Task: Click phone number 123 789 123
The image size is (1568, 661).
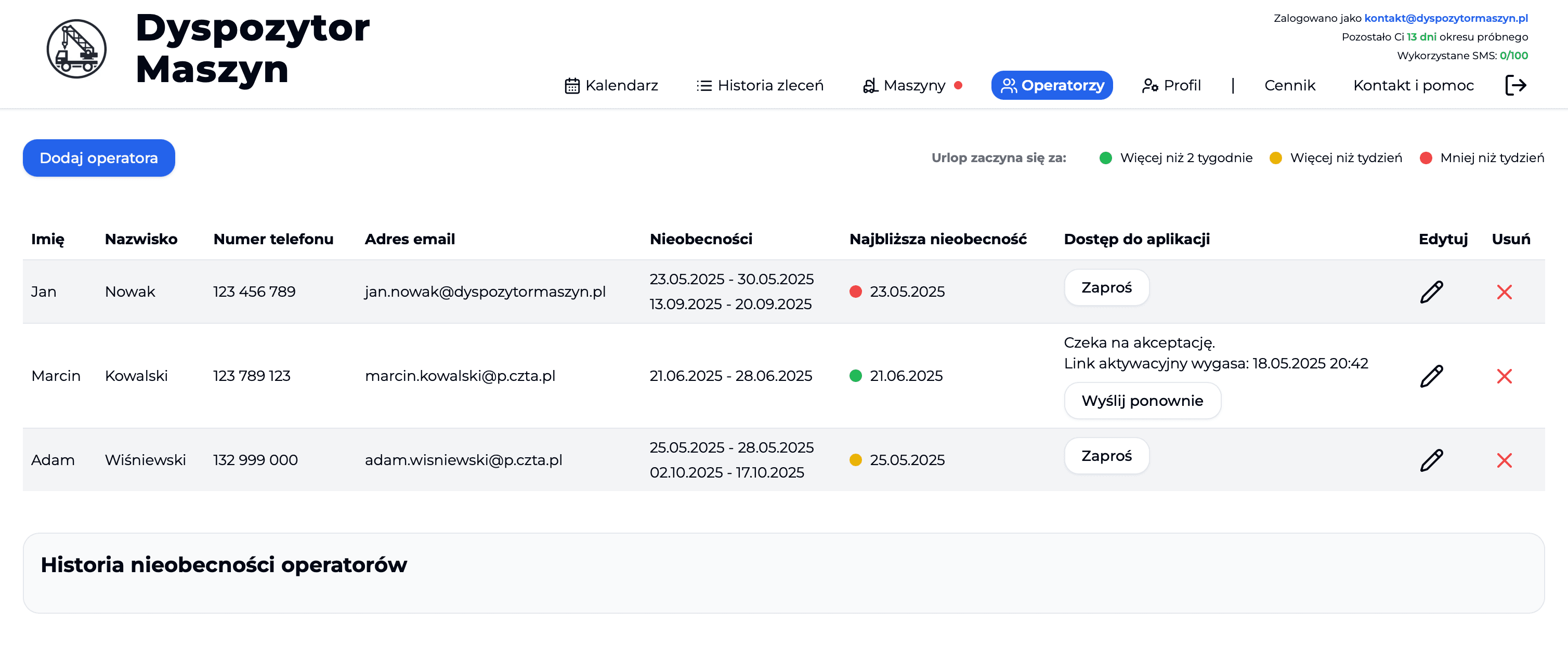Action: click(252, 376)
